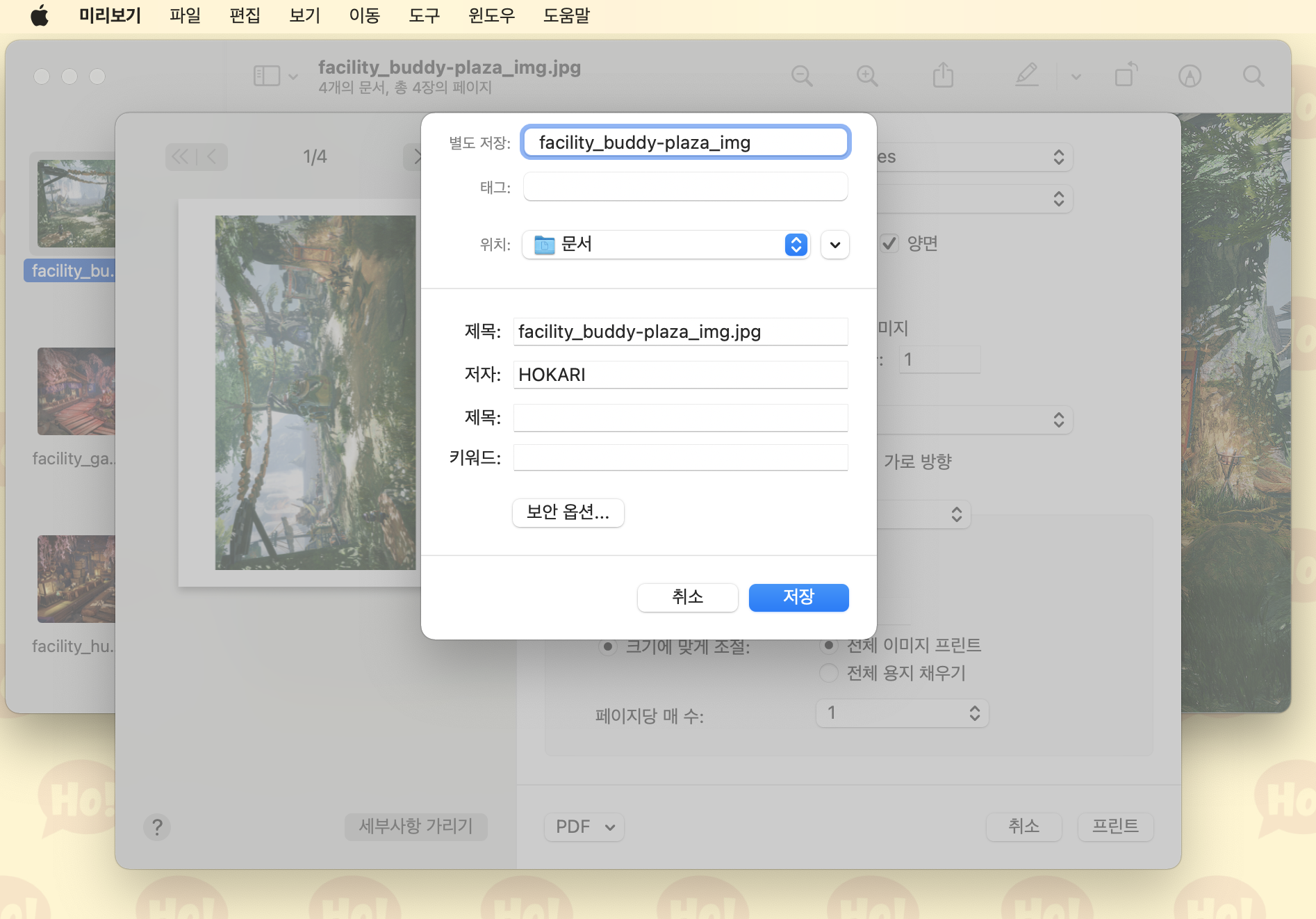This screenshot has width=1316, height=919.
Task: Open the 페이지당 매 수 dropdown
Action: click(902, 713)
